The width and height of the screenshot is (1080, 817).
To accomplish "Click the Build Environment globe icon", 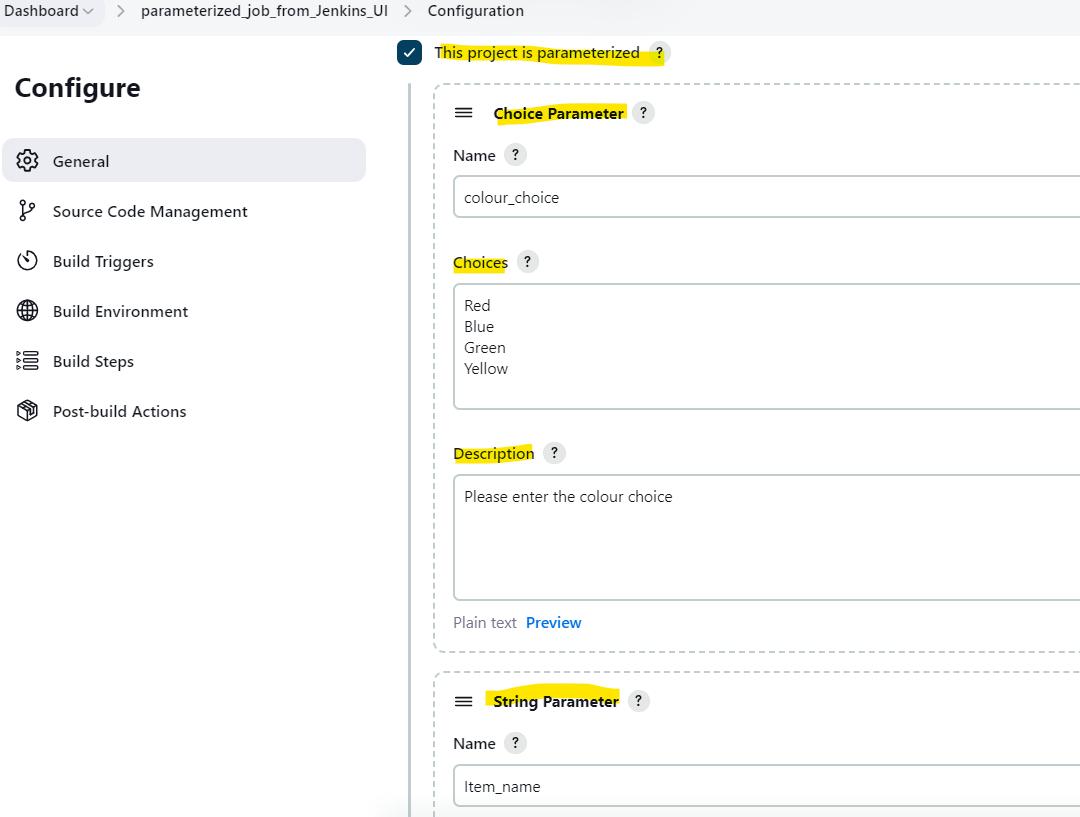I will point(28,311).
